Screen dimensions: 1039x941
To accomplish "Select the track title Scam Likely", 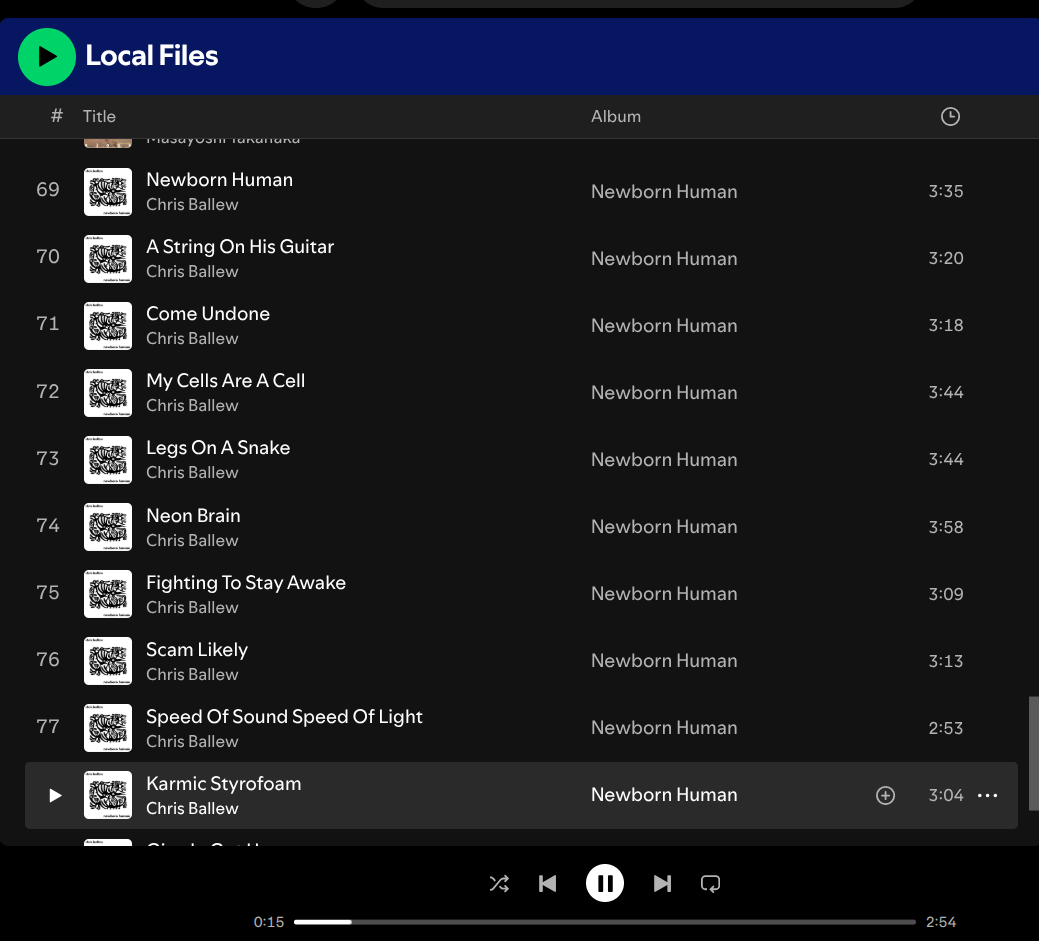I will pyautogui.click(x=197, y=649).
